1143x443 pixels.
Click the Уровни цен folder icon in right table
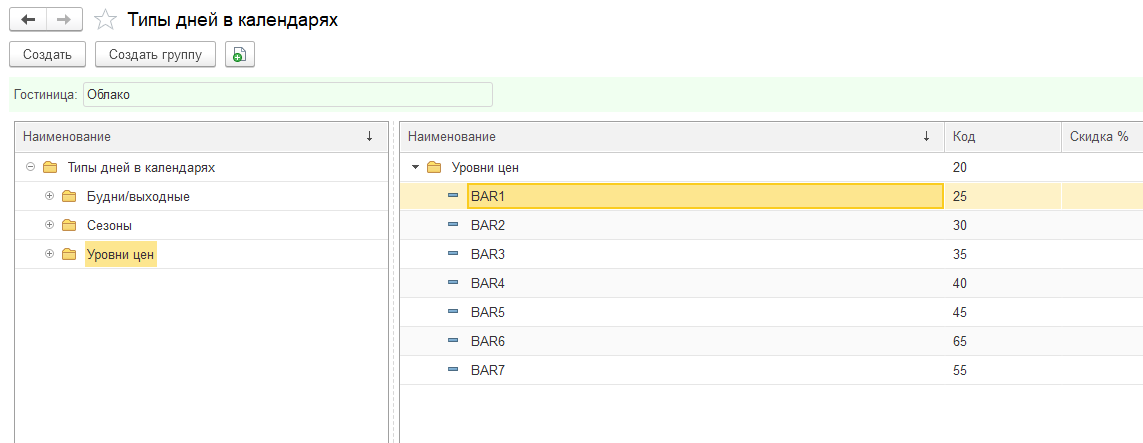click(434, 168)
